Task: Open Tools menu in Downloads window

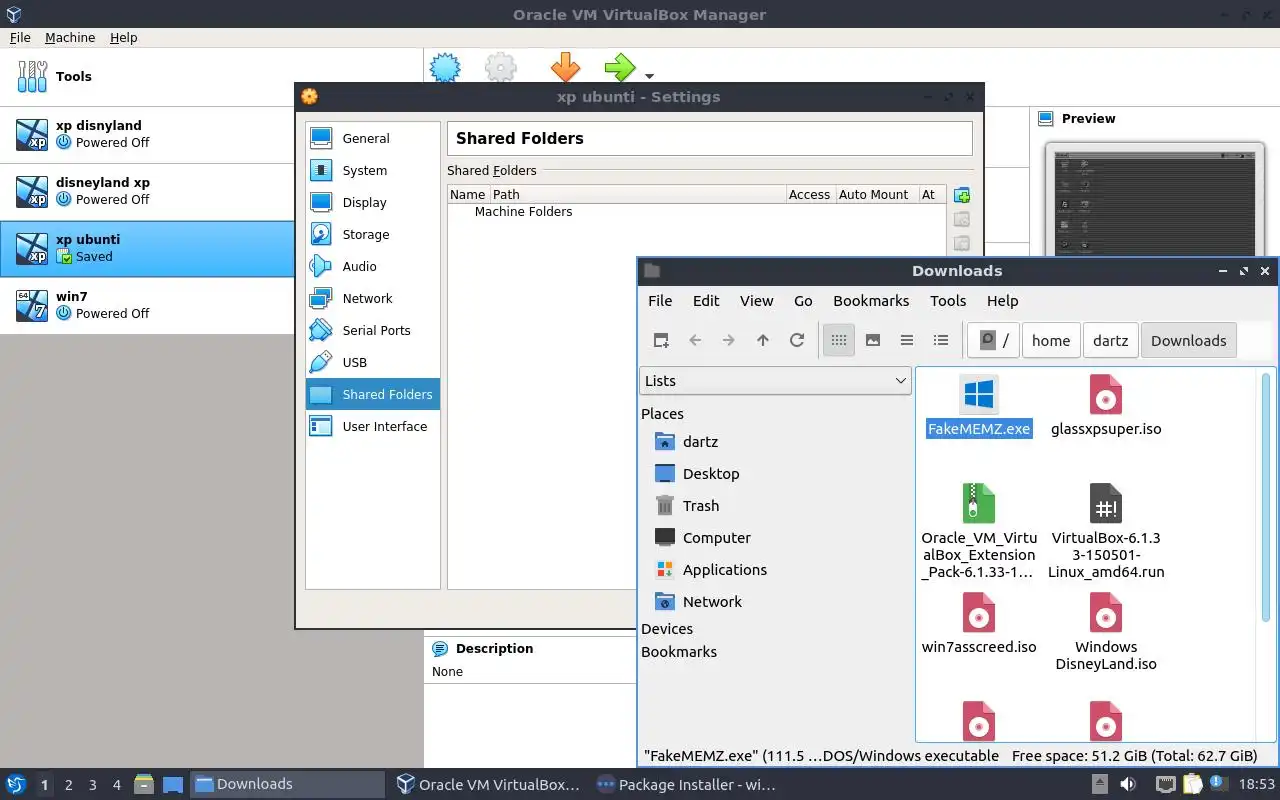Action: (948, 300)
